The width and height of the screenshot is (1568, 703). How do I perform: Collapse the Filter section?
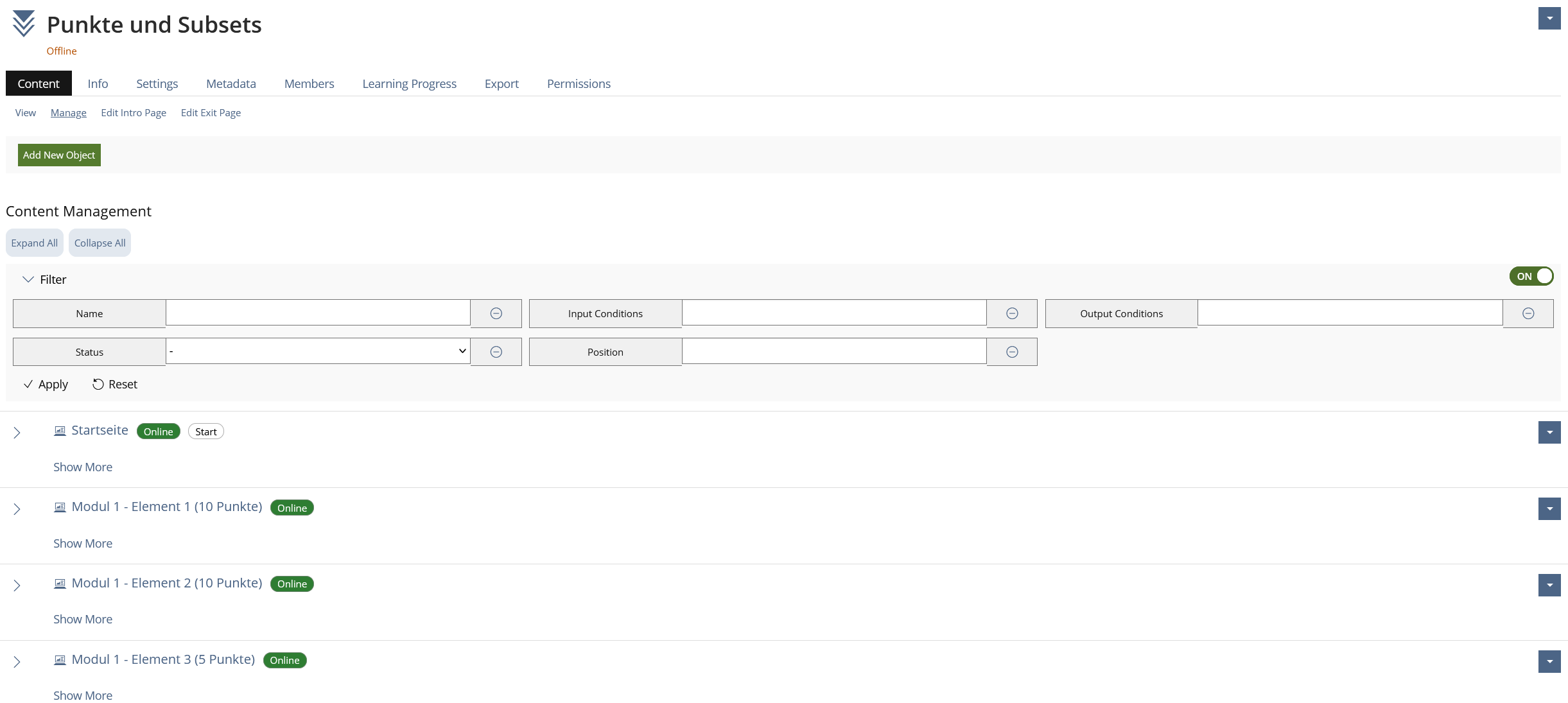[28, 279]
